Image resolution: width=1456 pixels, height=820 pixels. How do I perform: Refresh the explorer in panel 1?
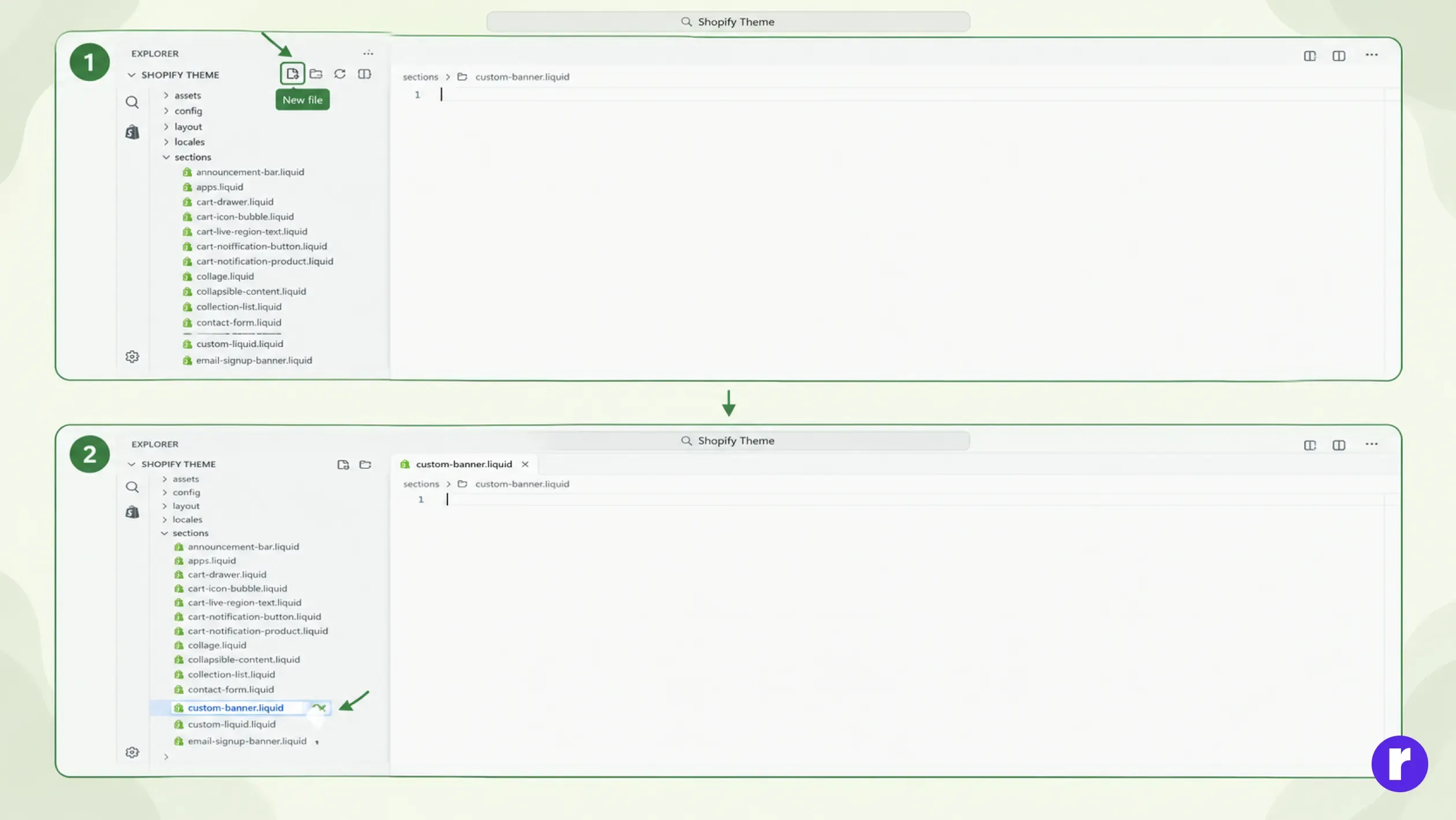pos(340,73)
